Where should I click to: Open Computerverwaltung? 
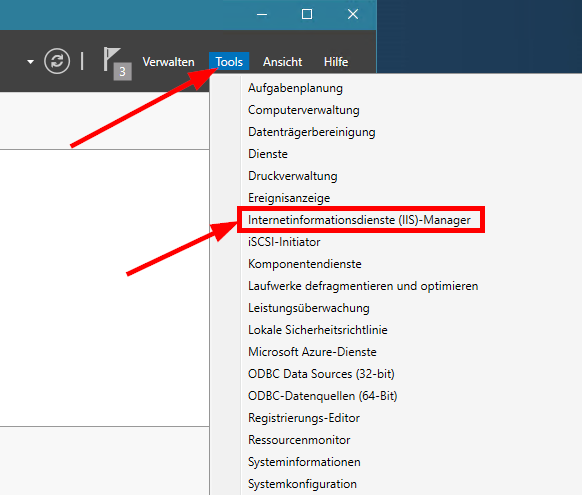tap(304, 110)
